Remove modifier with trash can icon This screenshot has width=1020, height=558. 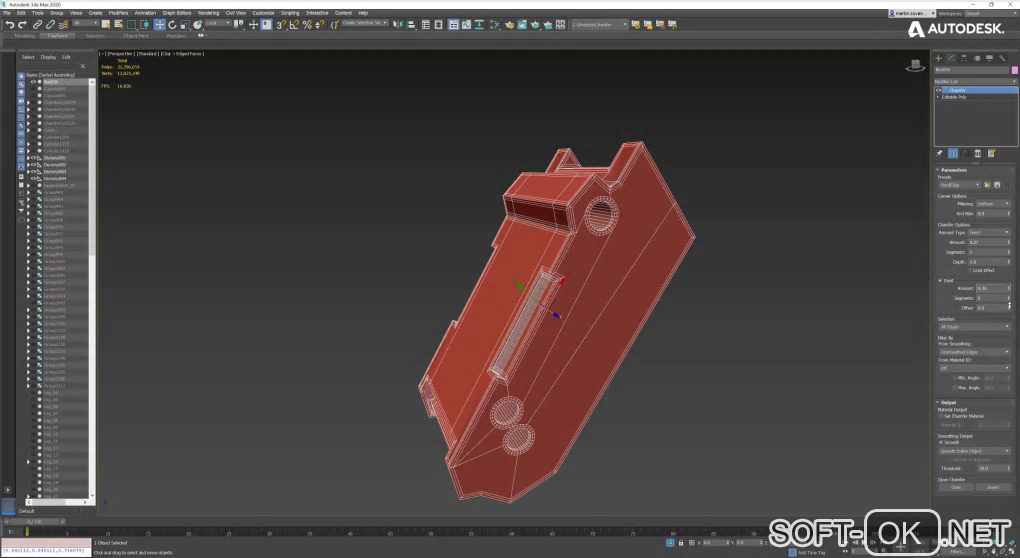coord(978,153)
